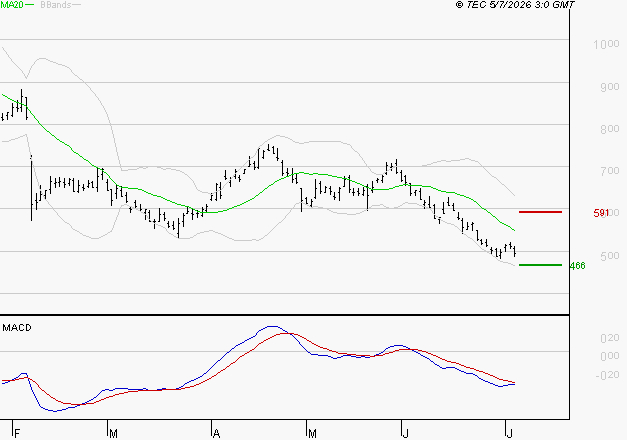Click the BBands legend label
This screenshot has width=627, height=440.
(56, 5)
